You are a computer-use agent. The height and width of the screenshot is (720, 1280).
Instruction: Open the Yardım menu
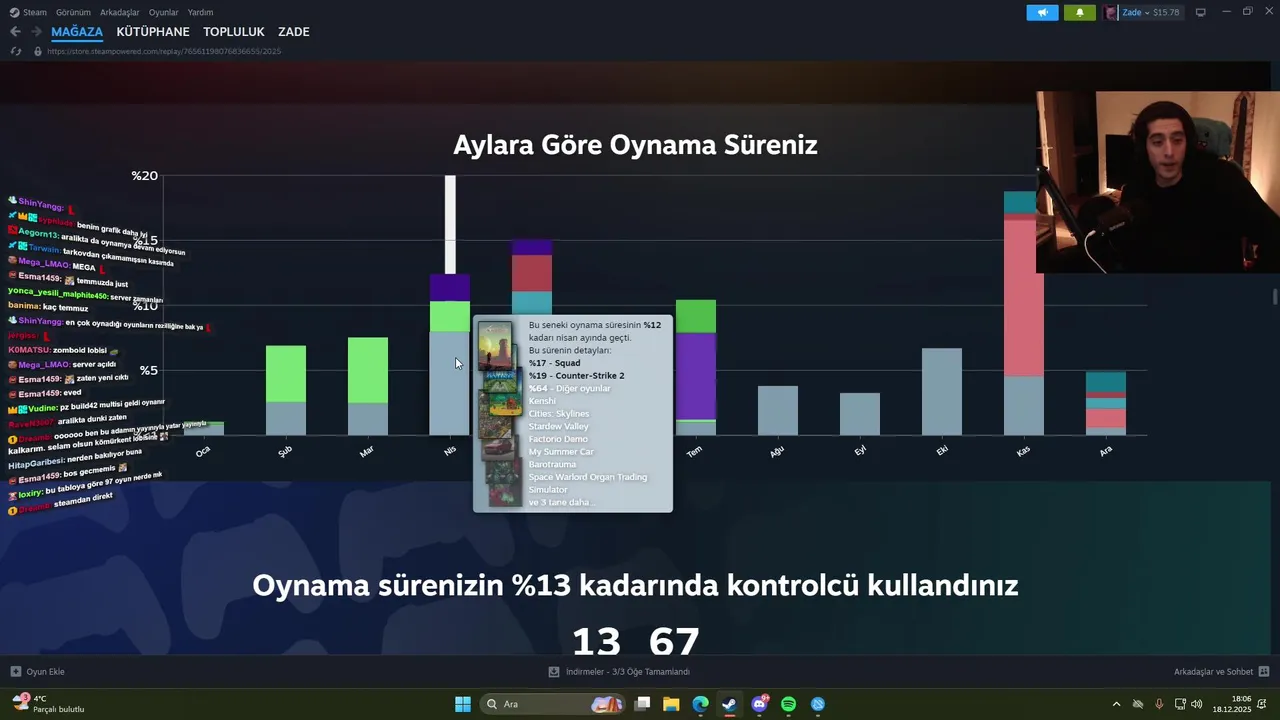pos(200,12)
